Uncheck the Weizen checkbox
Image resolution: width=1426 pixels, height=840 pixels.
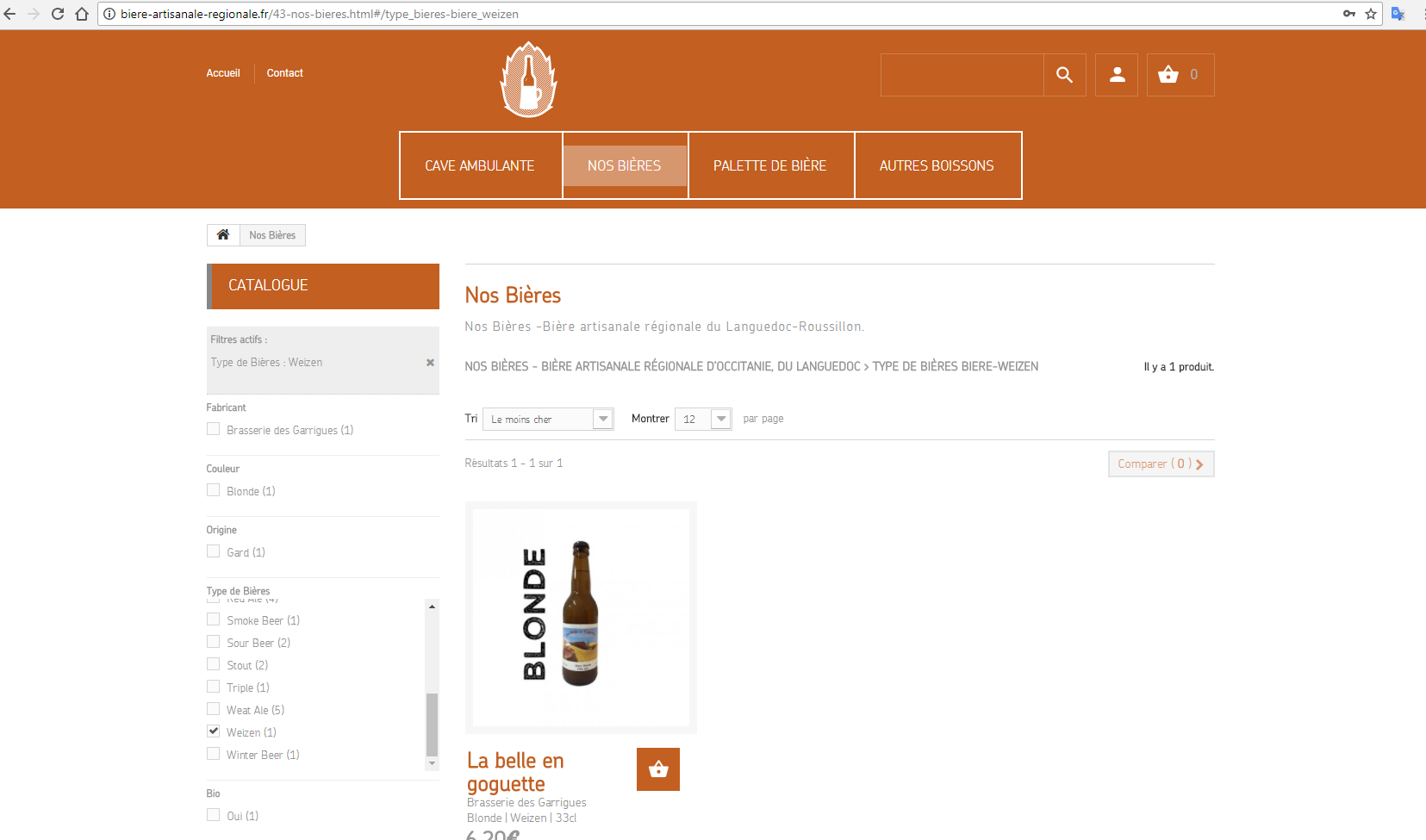(213, 731)
